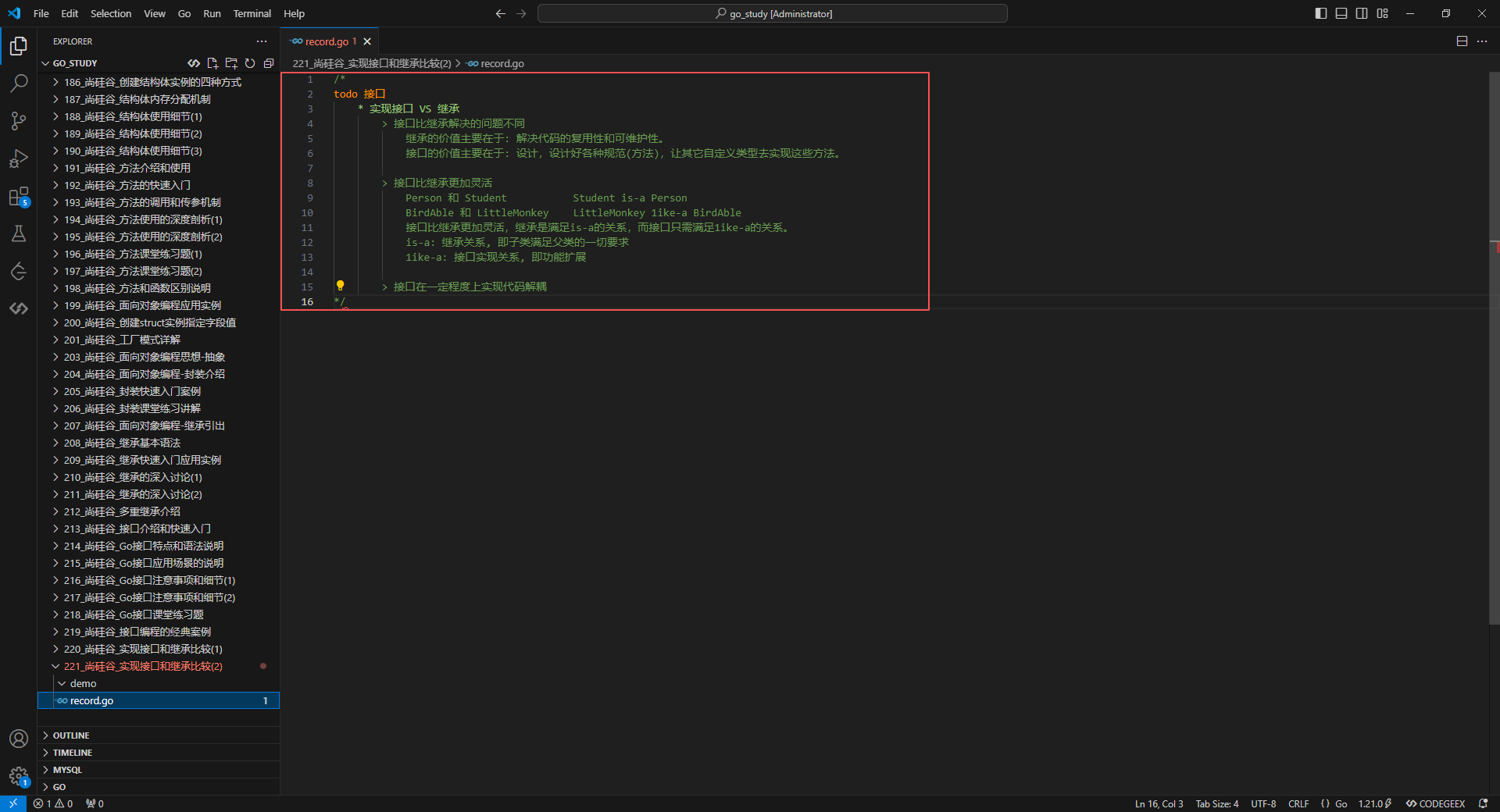The height and width of the screenshot is (812, 1500).
Task: Open the Run menu
Action: pos(212,13)
